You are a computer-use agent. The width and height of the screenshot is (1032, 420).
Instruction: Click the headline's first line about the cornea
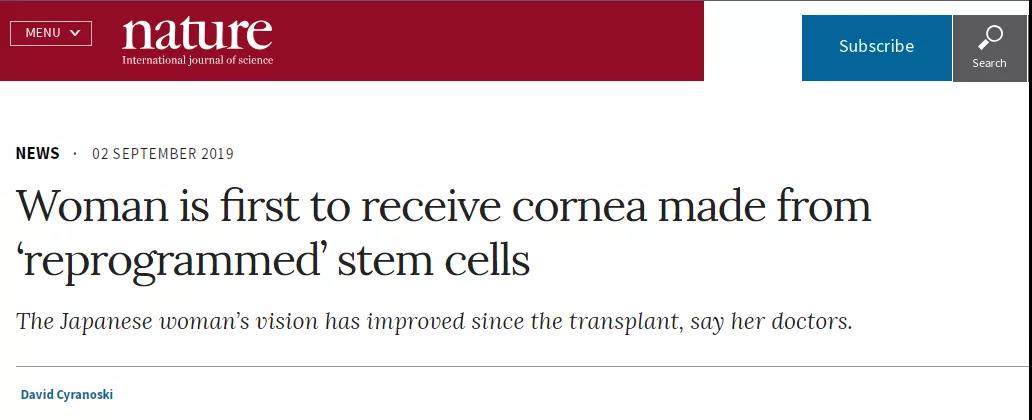point(444,205)
